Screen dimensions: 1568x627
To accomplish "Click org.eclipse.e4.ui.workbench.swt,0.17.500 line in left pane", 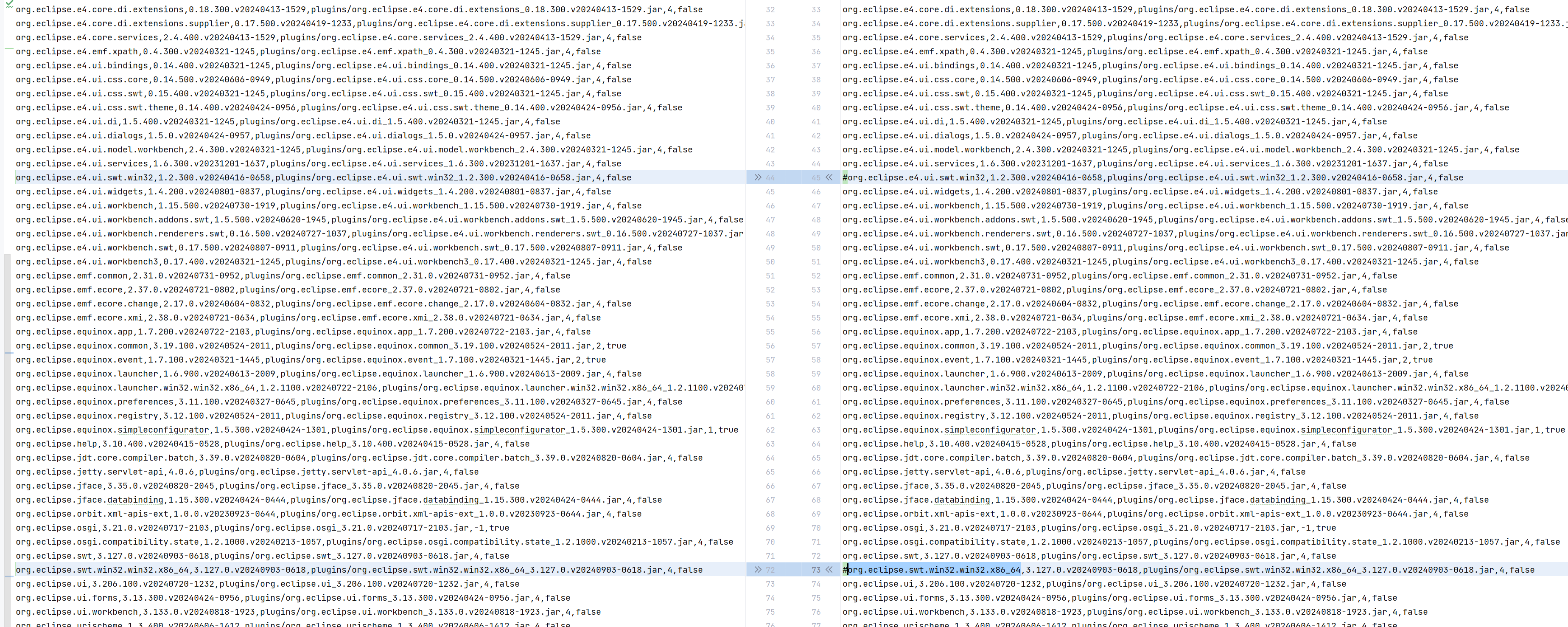I will [x=349, y=247].
